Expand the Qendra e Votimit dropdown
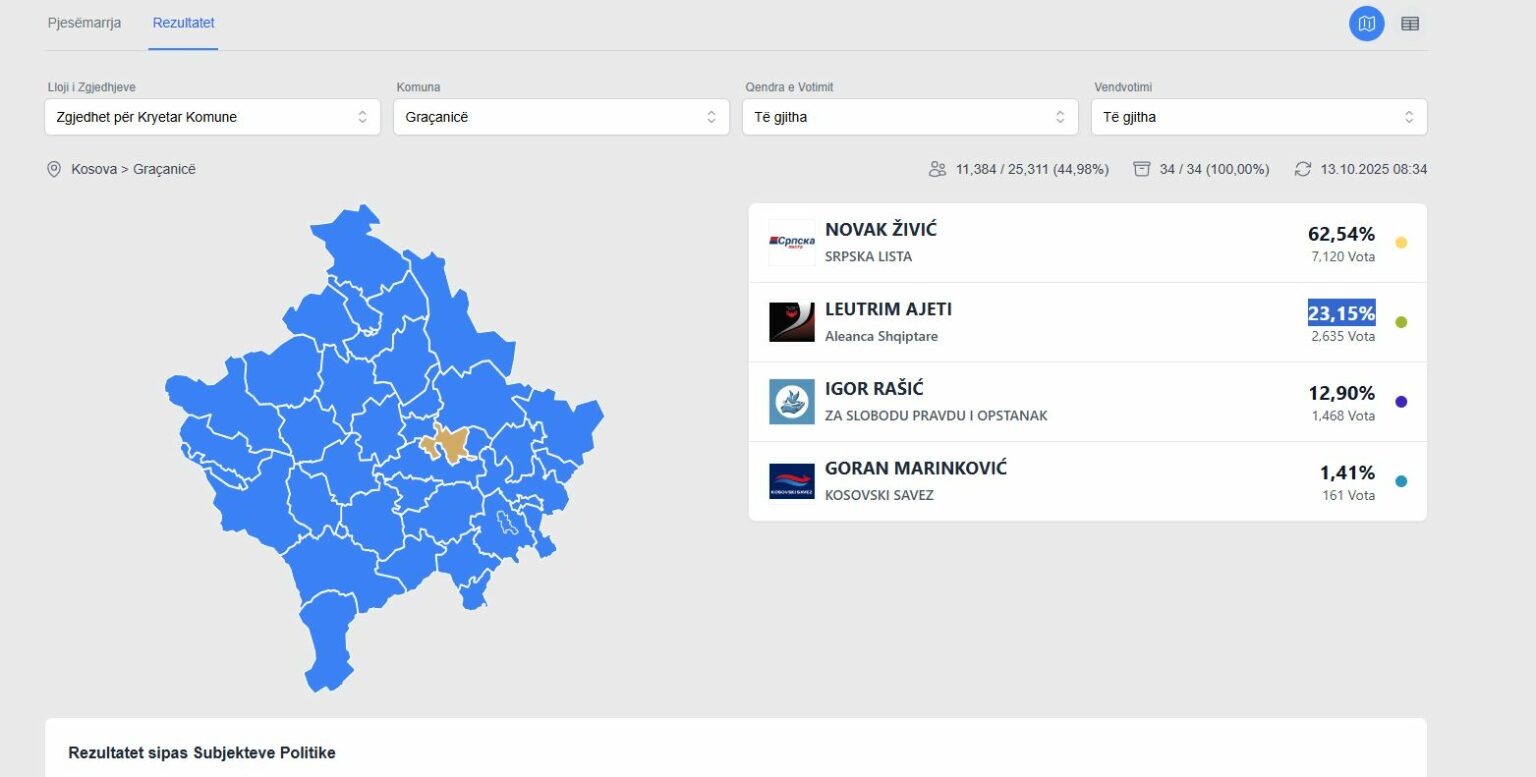 coord(910,117)
